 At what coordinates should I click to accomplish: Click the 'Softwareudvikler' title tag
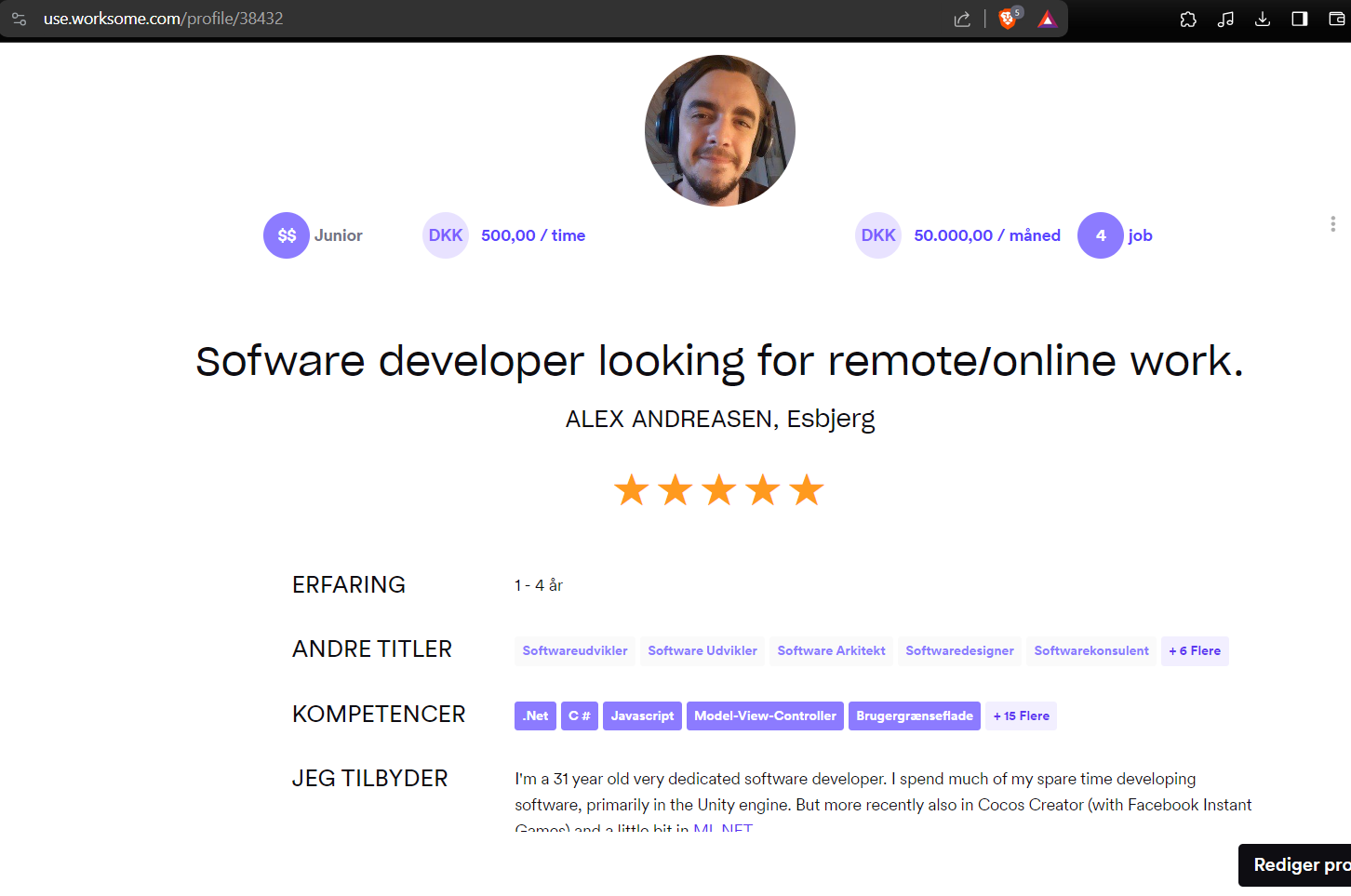point(575,650)
